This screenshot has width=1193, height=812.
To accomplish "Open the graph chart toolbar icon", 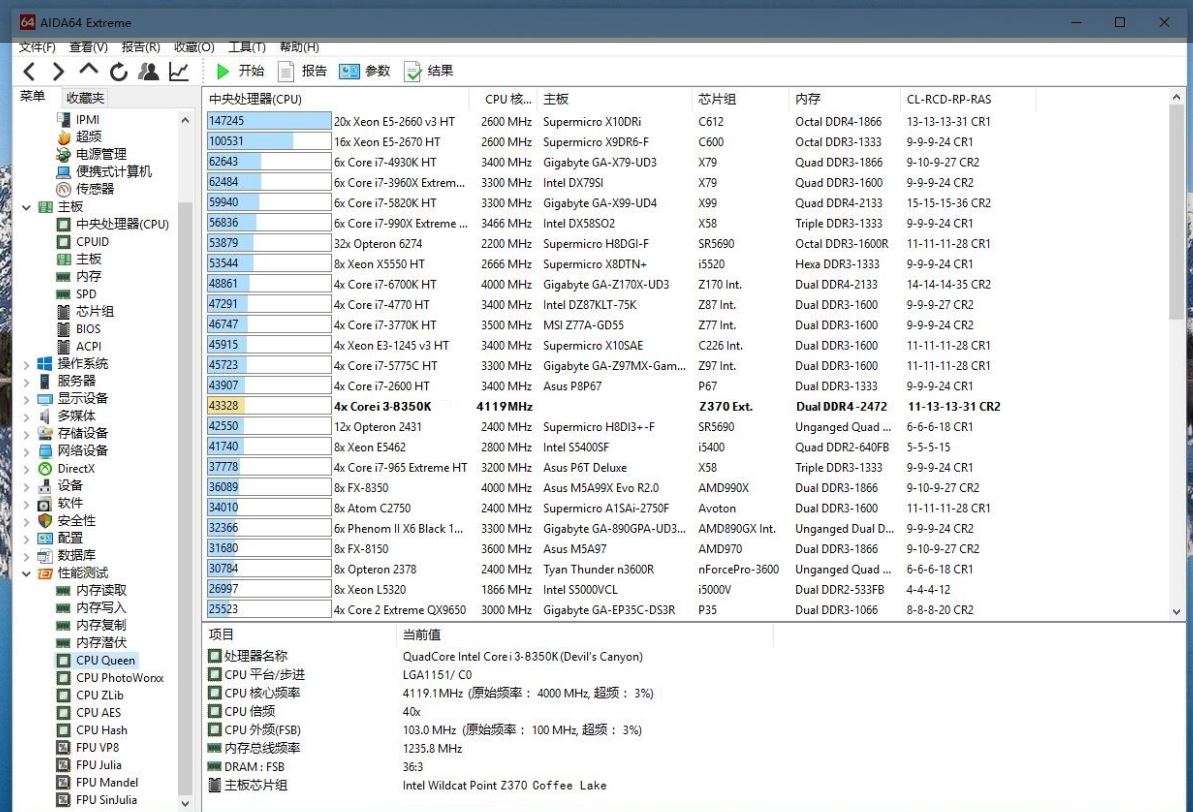I will point(179,72).
